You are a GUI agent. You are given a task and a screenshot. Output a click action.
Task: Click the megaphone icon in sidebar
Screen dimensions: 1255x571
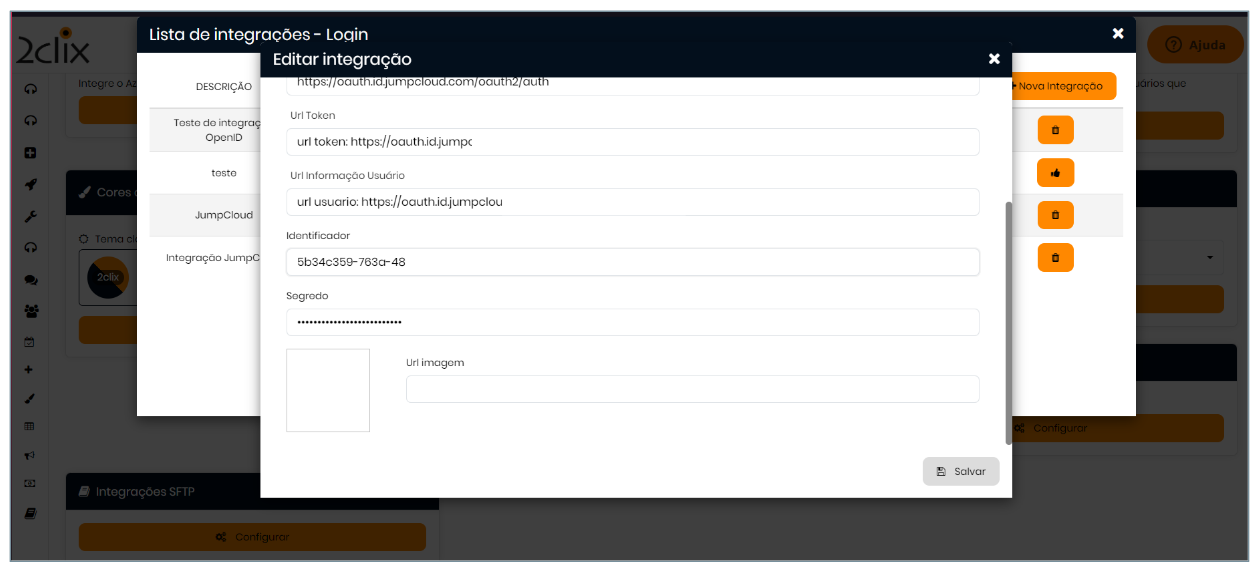coord(31,455)
